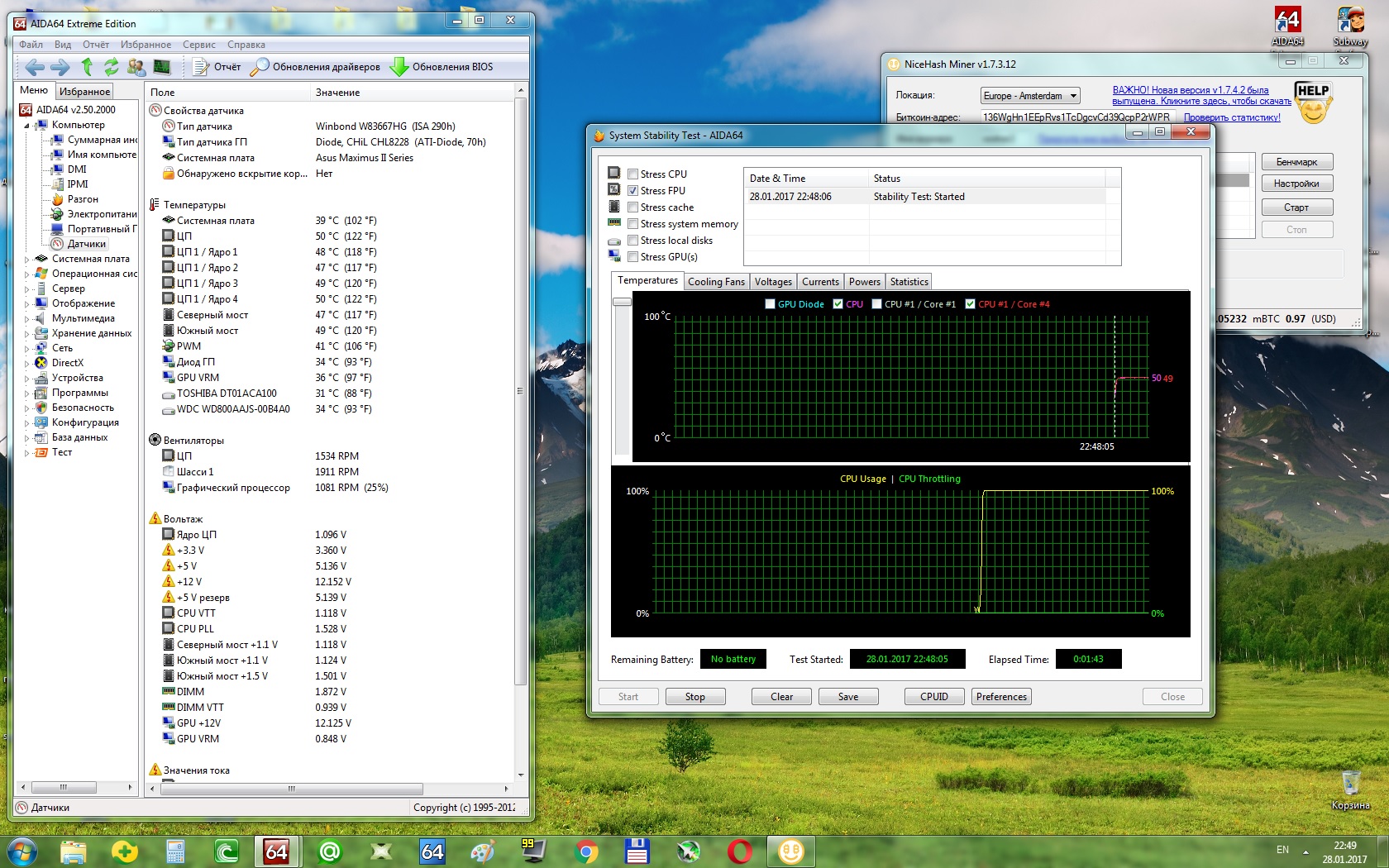The image size is (1389, 868).
Task: Open the Windows Start menu orb
Action: [x=21, y=851]
